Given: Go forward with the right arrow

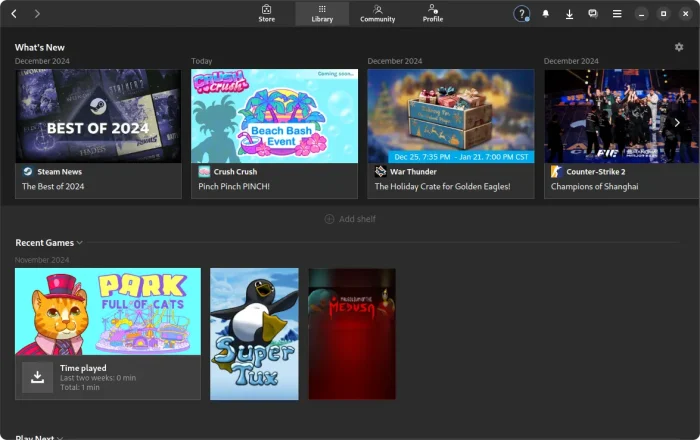Looking at the screenshot, I should 37,14.
